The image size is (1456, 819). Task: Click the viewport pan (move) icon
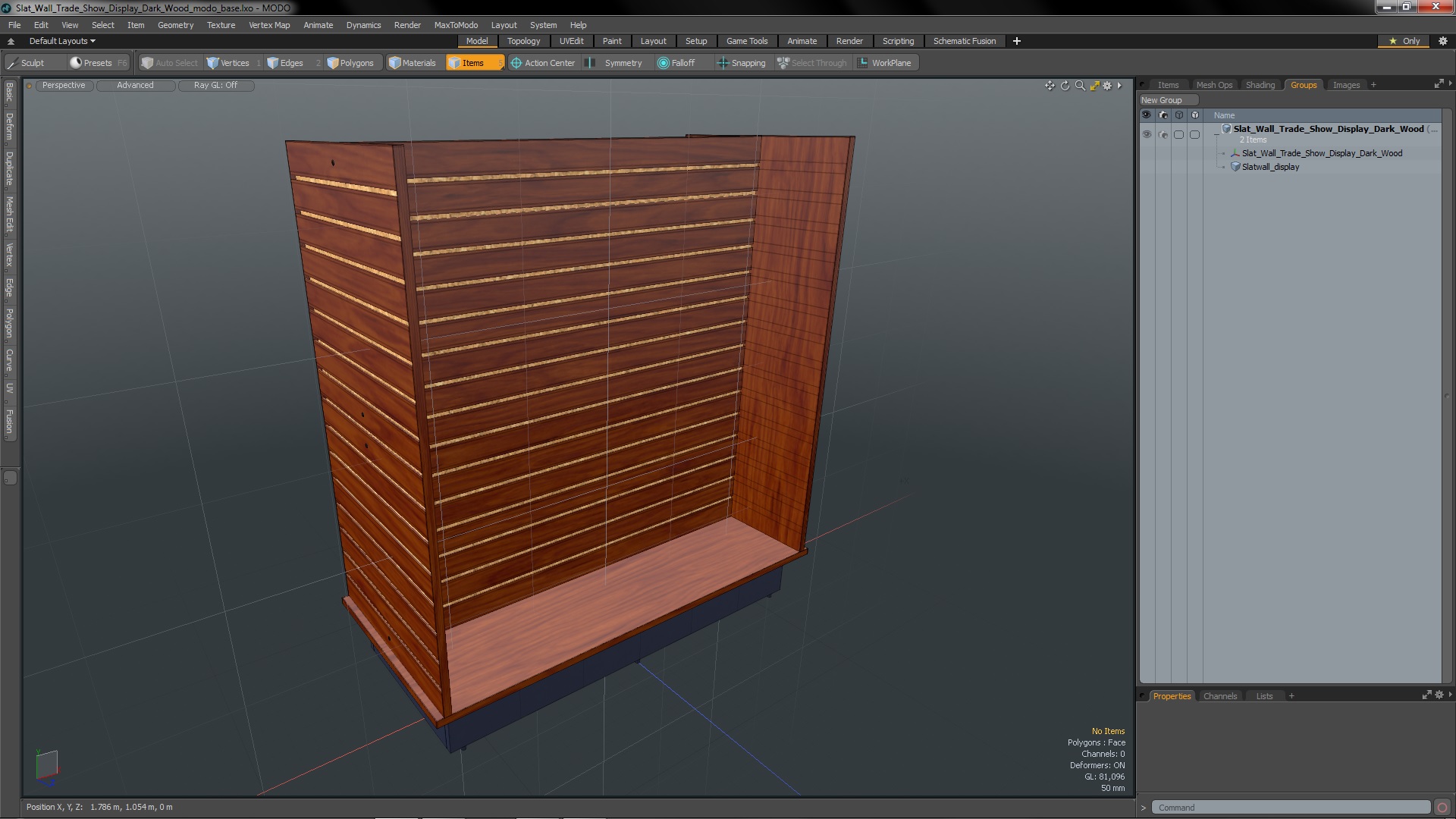tap(1050, 86)
